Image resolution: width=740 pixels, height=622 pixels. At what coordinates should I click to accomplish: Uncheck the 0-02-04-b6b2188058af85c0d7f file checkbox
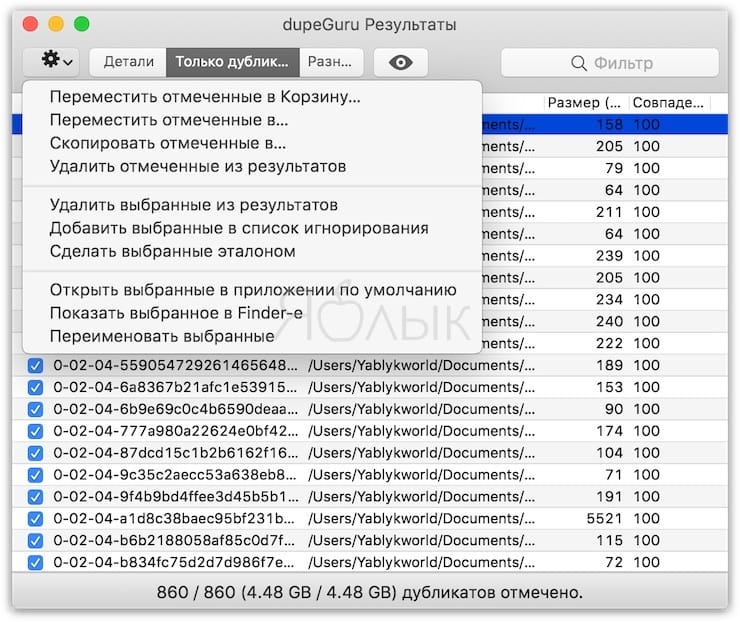35,541
